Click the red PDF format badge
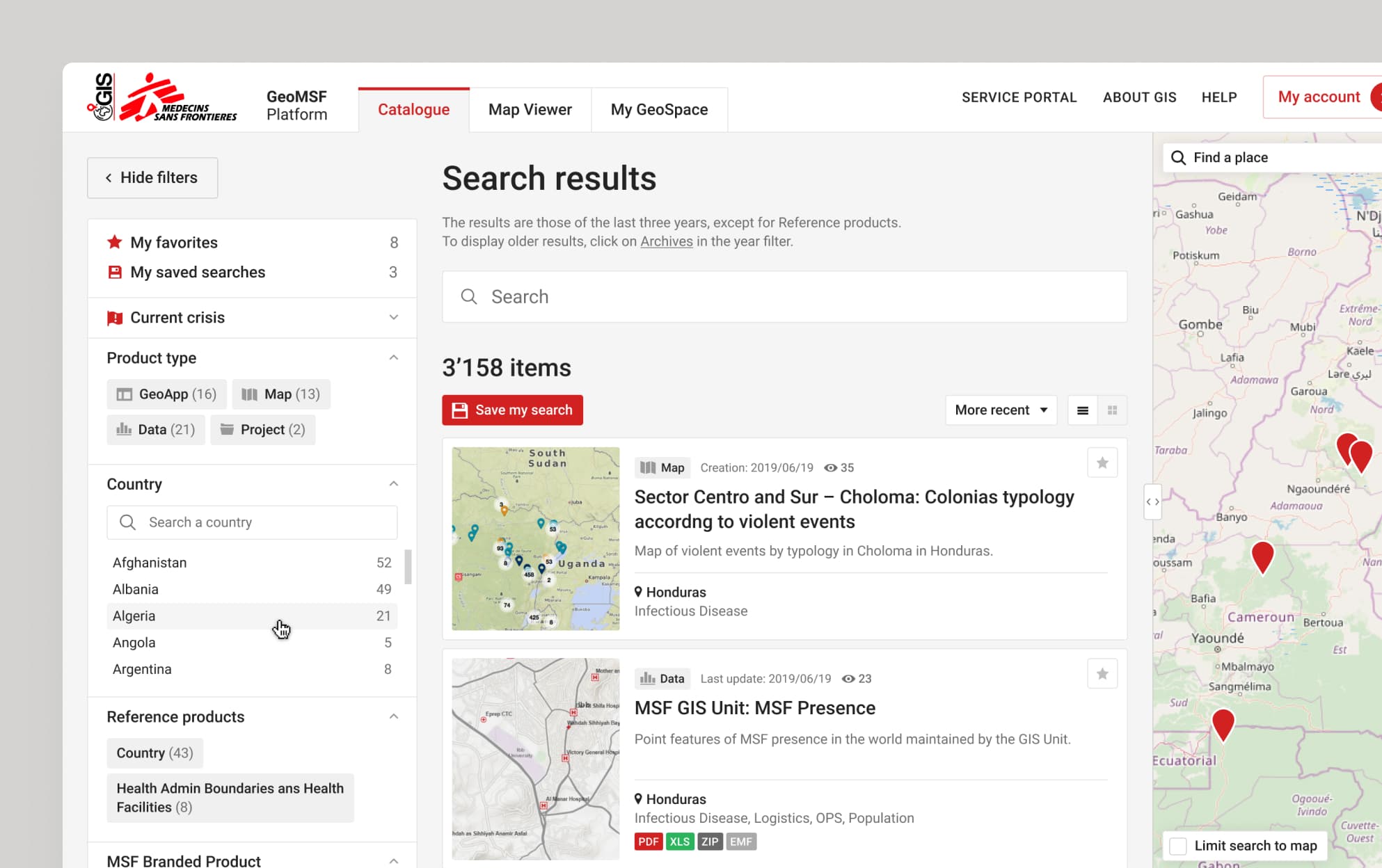Image resolution: width=1382 pixels, height=868 pixels. [x=648, y=842]
